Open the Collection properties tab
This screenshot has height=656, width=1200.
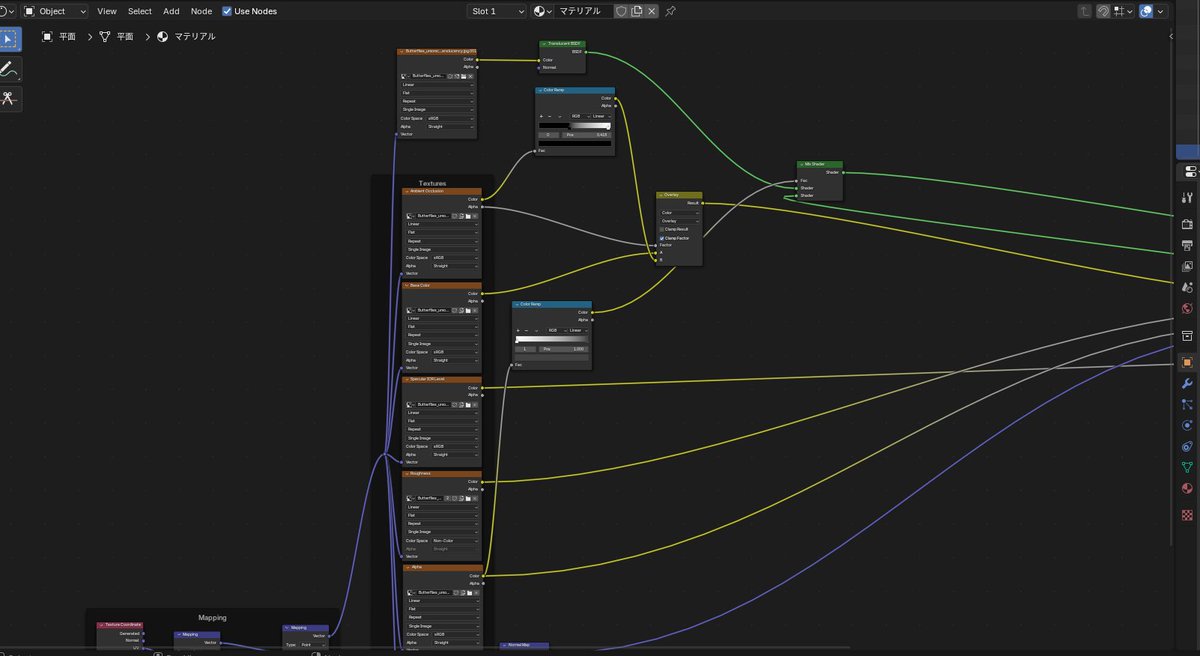[1188, 336]
